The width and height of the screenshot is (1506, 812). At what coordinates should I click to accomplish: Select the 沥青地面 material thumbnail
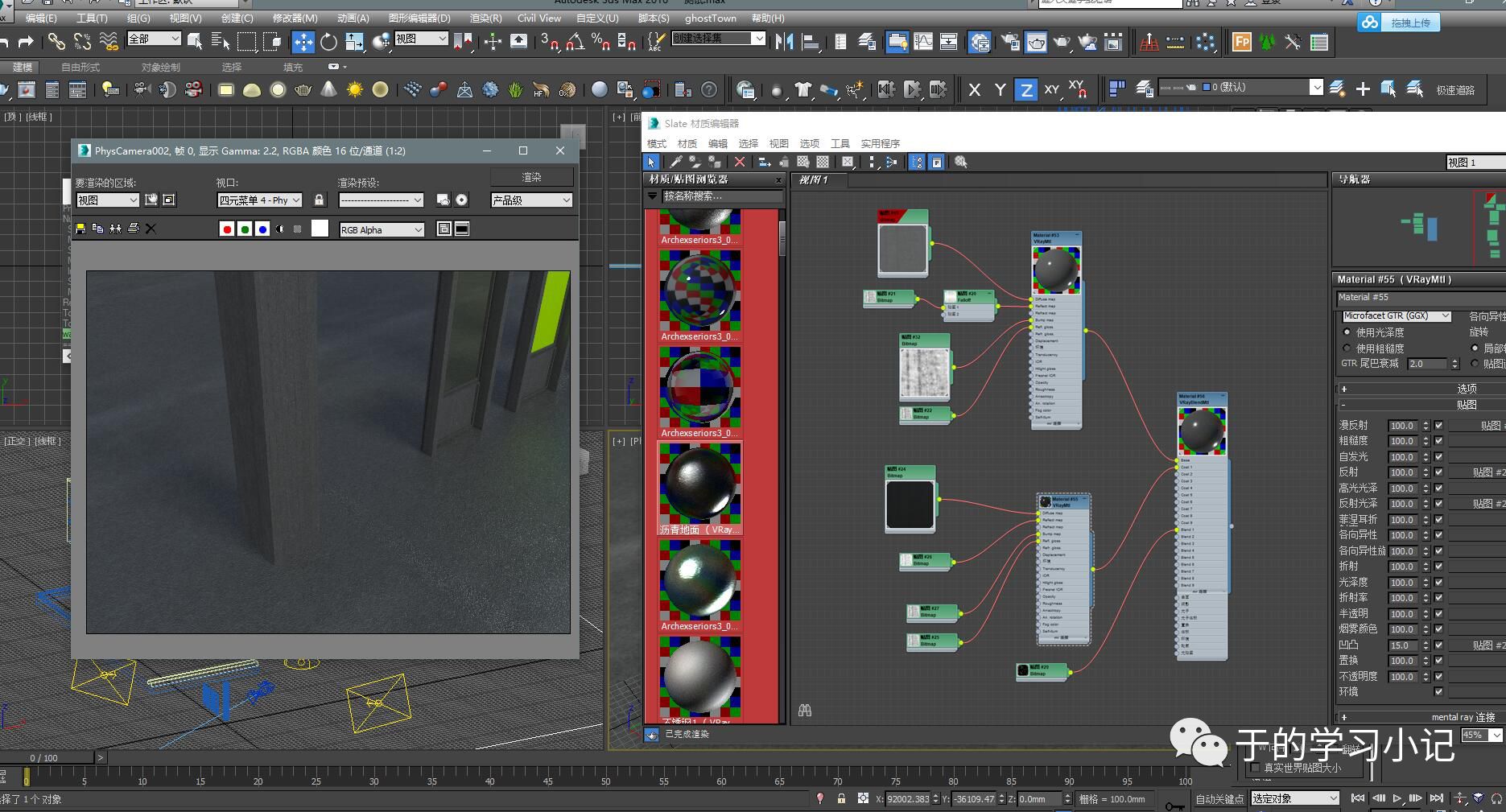click(699, 482)
